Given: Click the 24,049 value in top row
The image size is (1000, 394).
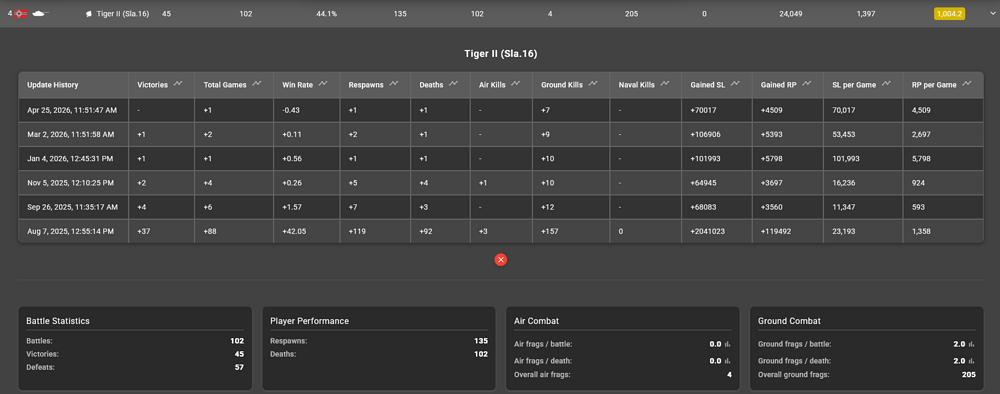Looking at the screenshot, I should [x=790, y=14].
